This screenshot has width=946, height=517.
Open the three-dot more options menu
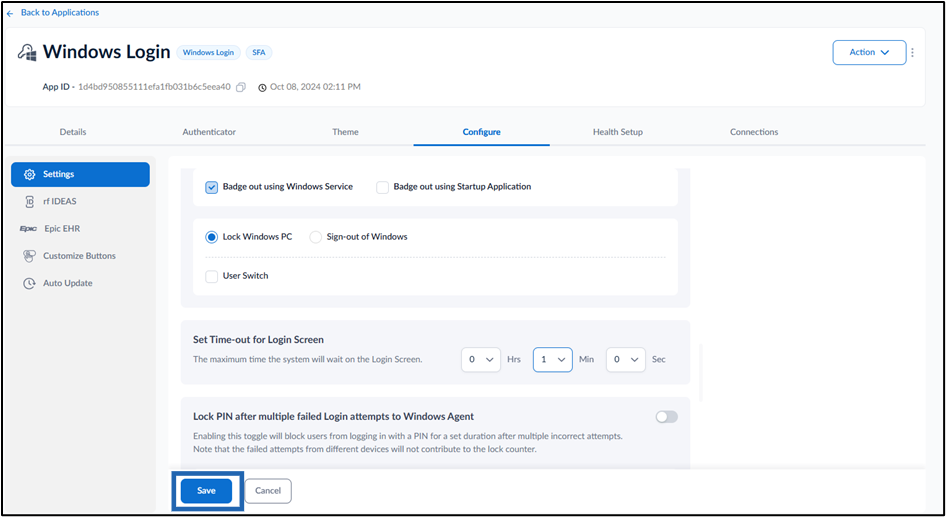[912, 52]
